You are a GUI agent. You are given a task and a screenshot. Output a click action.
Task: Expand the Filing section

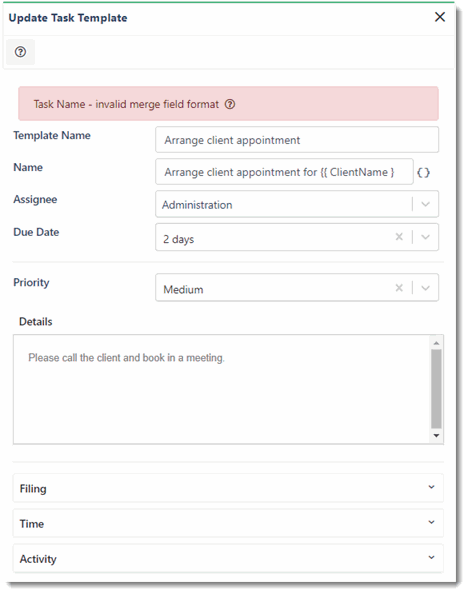[228, 488]
